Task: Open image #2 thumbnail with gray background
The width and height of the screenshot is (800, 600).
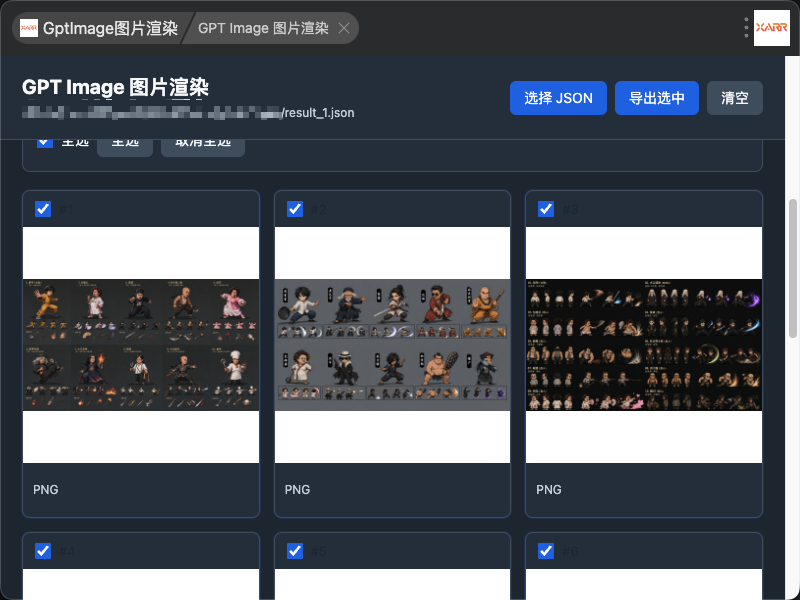Action: pos(392,345)
